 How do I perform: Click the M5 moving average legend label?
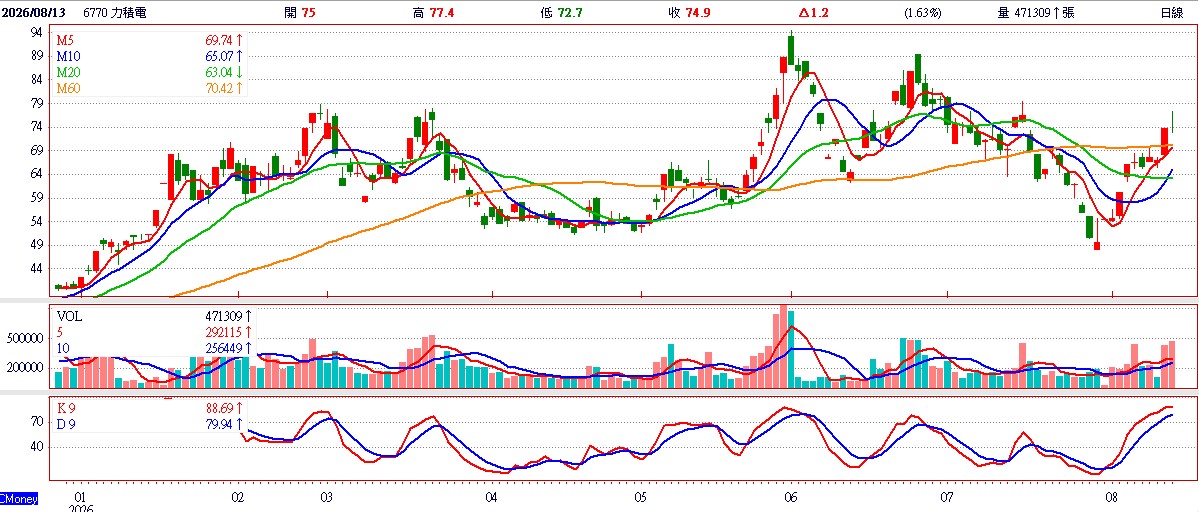(66, 41)
